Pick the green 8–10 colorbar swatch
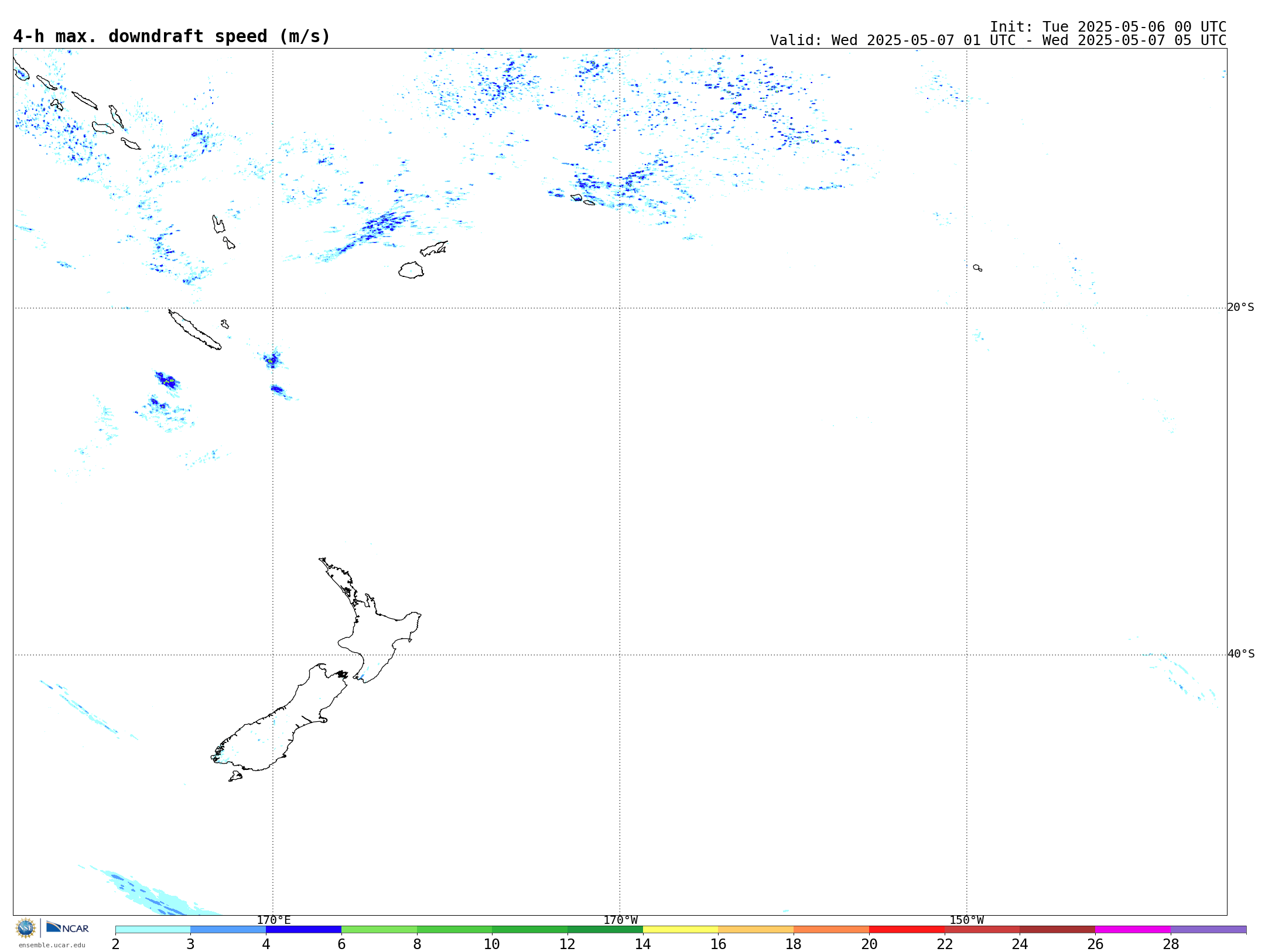The image size is (1265, 952). tap(454, 929)
